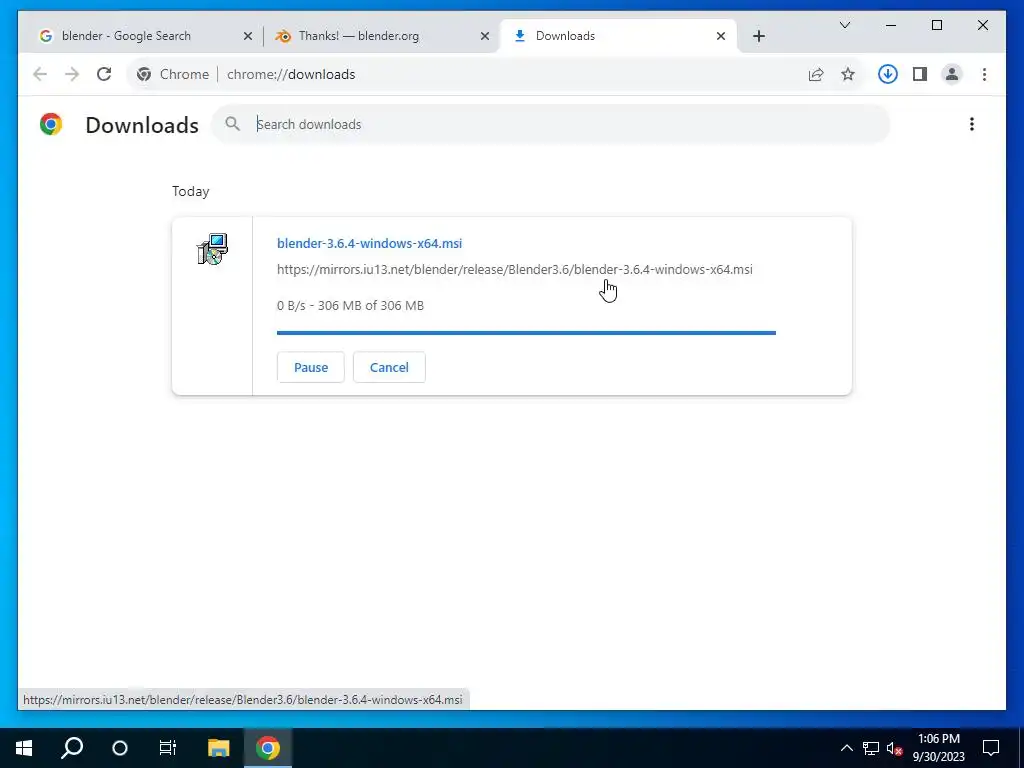Click the browser forward arrow
The height and width of the screenshot is (768, 1024).
[x=72, y=74]
